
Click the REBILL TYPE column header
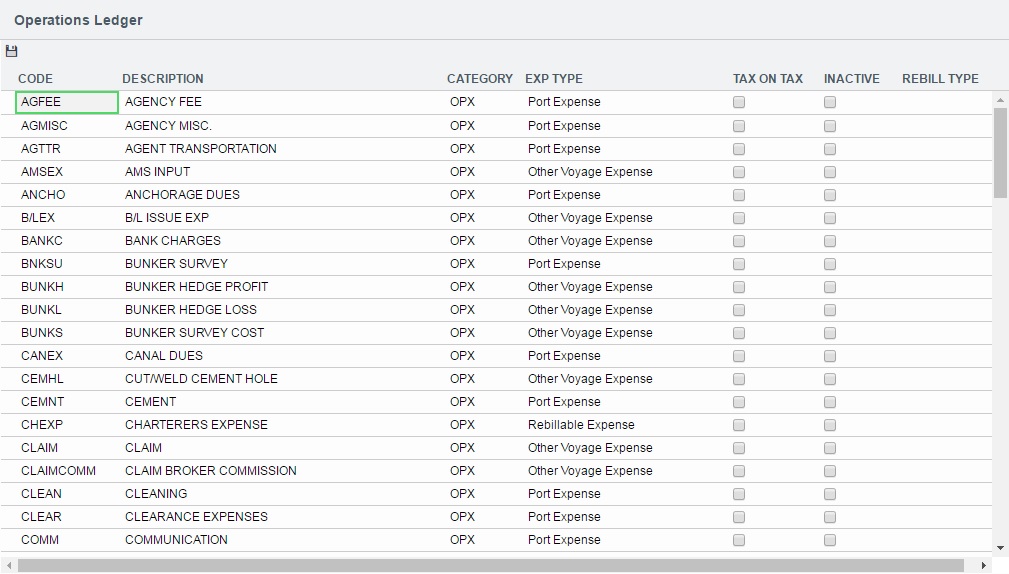click(x=940, y=79)
